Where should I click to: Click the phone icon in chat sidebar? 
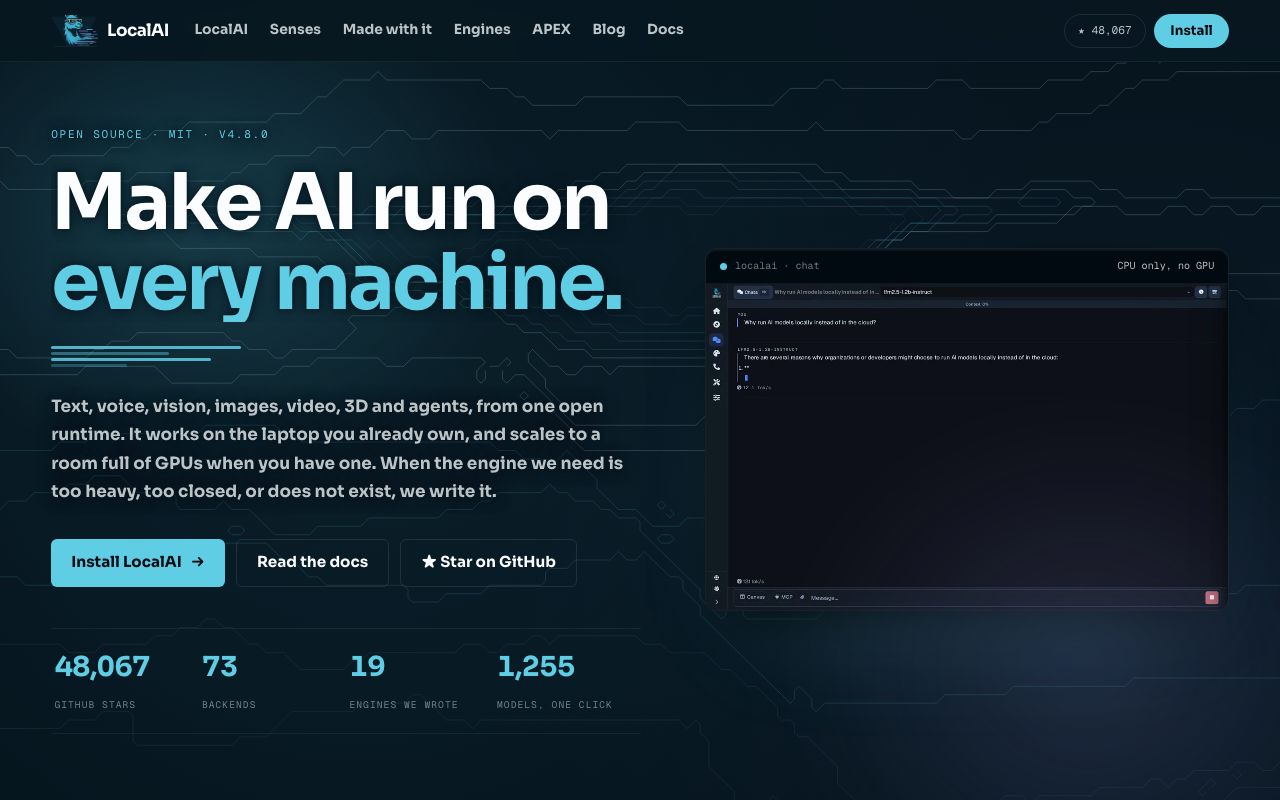[716, 367]
